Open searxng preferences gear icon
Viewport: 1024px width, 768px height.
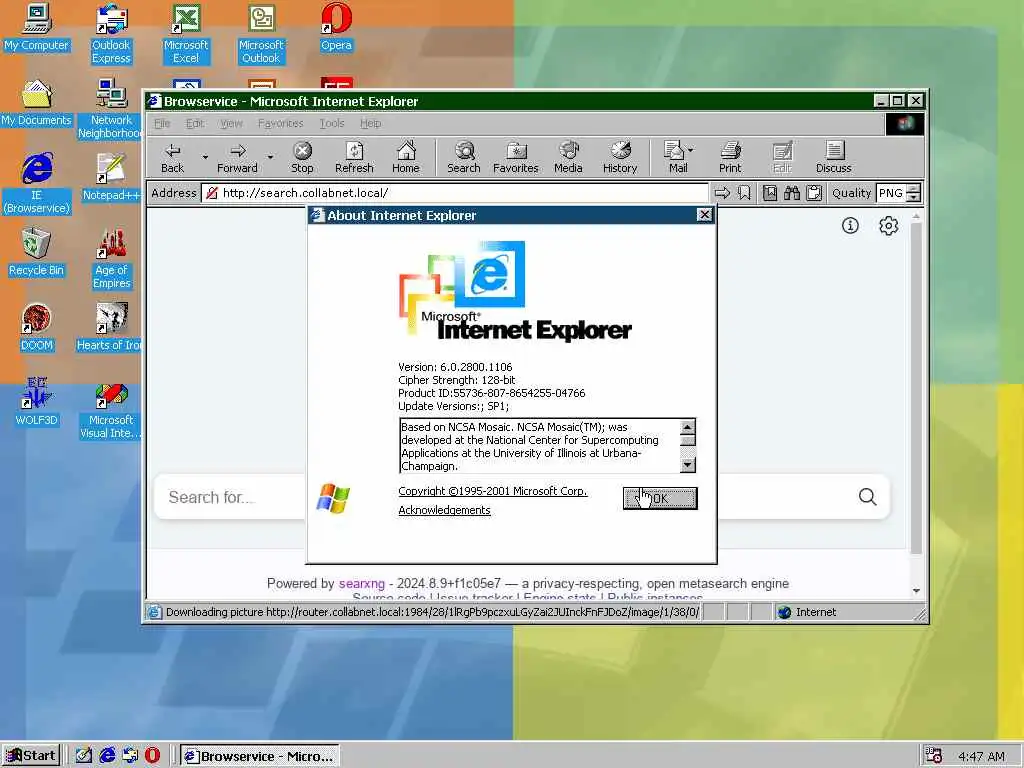pyautogui.click(x=888, y=226)
